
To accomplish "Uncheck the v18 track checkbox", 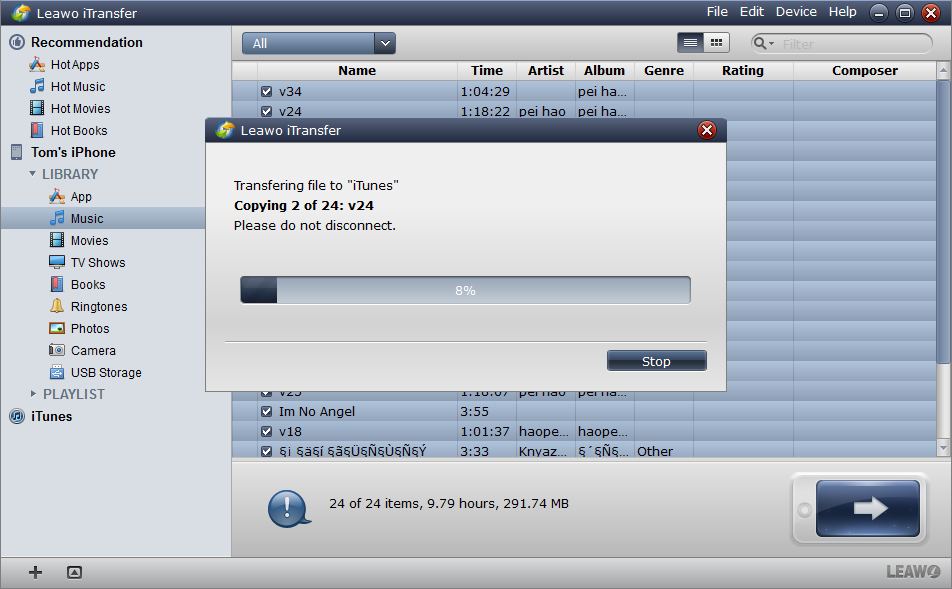I will click(x=266, y=431).
